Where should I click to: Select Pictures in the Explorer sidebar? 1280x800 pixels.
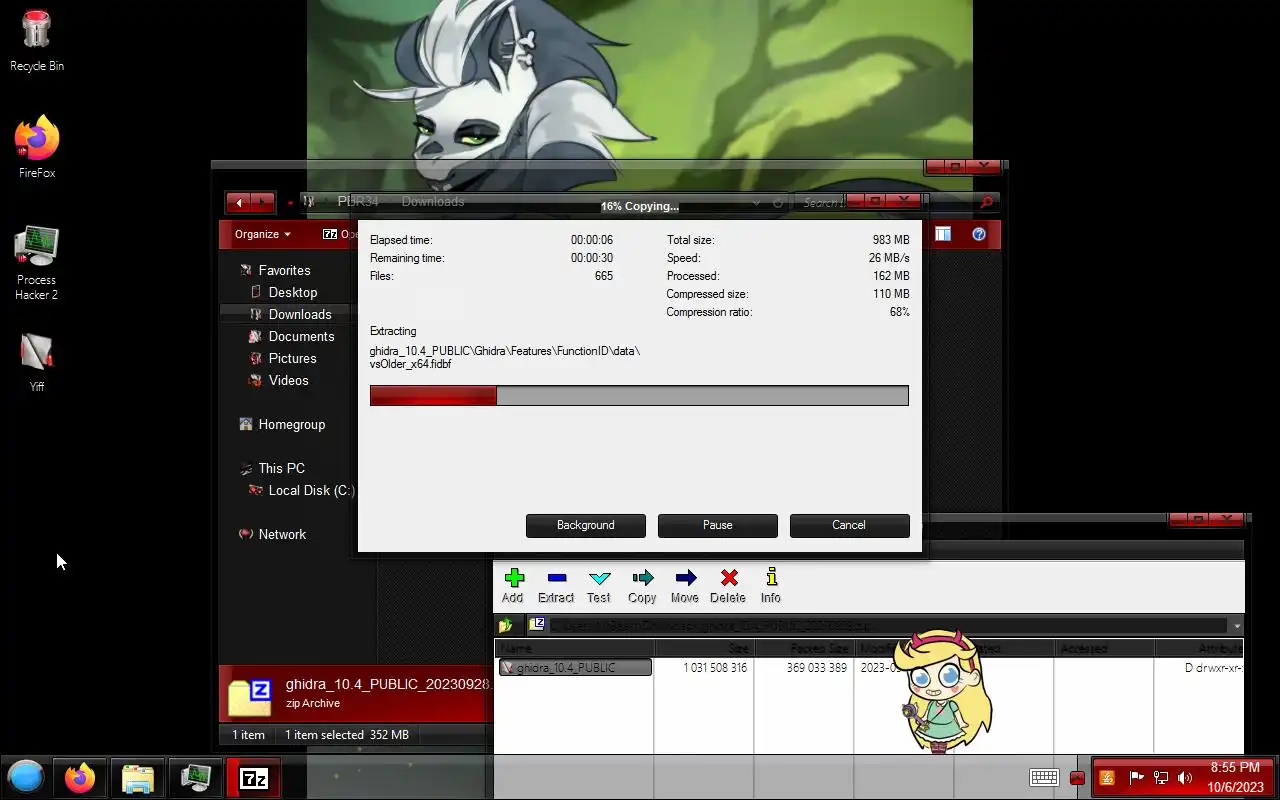(292, 358)
